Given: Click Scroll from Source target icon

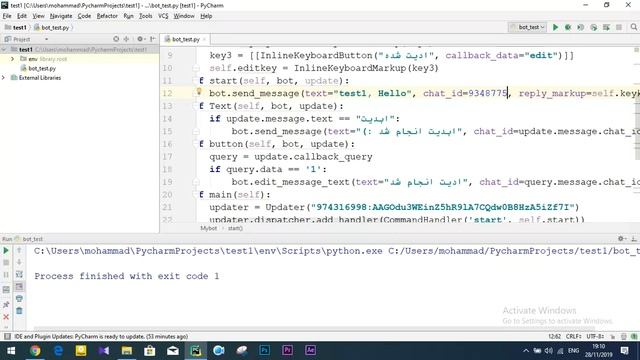Looking at the screenshot, I should 116,39.
